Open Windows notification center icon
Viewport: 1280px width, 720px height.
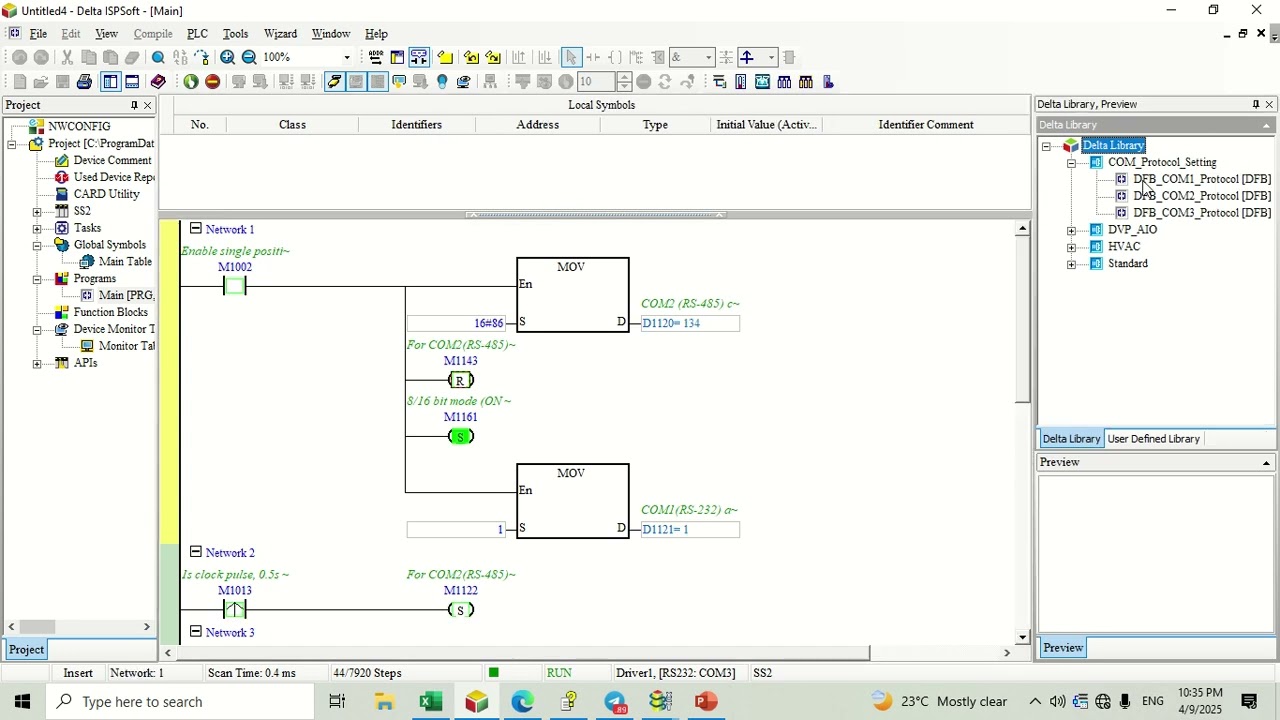[1249, 701]
